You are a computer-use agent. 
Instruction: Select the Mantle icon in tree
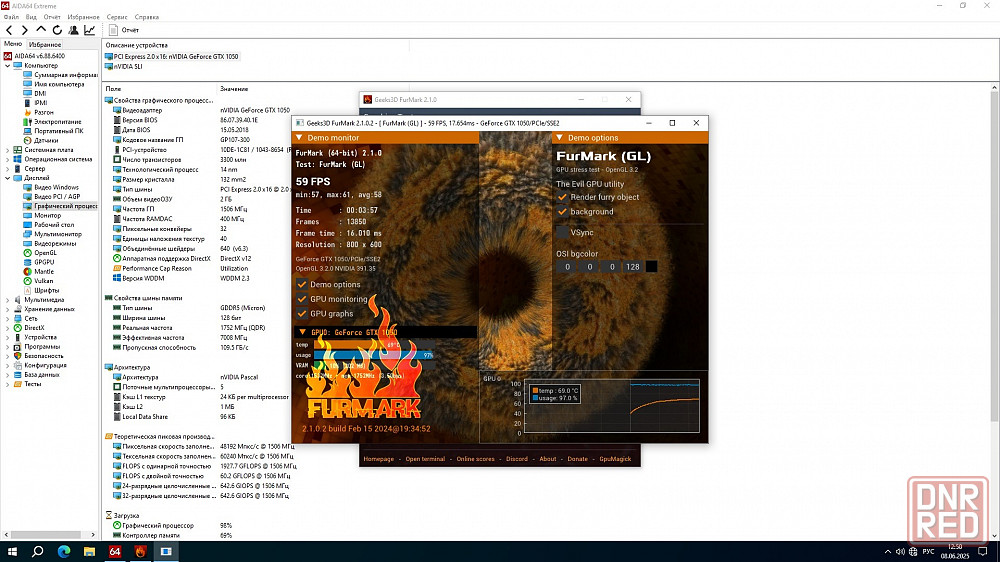(x=27, y=272)
